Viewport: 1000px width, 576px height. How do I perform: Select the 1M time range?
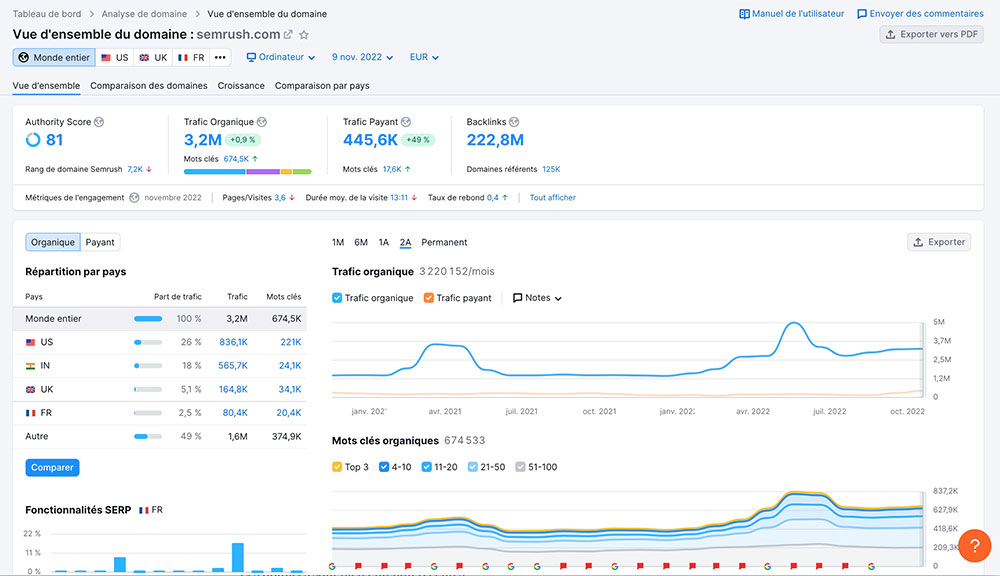(x=338, y=242)
